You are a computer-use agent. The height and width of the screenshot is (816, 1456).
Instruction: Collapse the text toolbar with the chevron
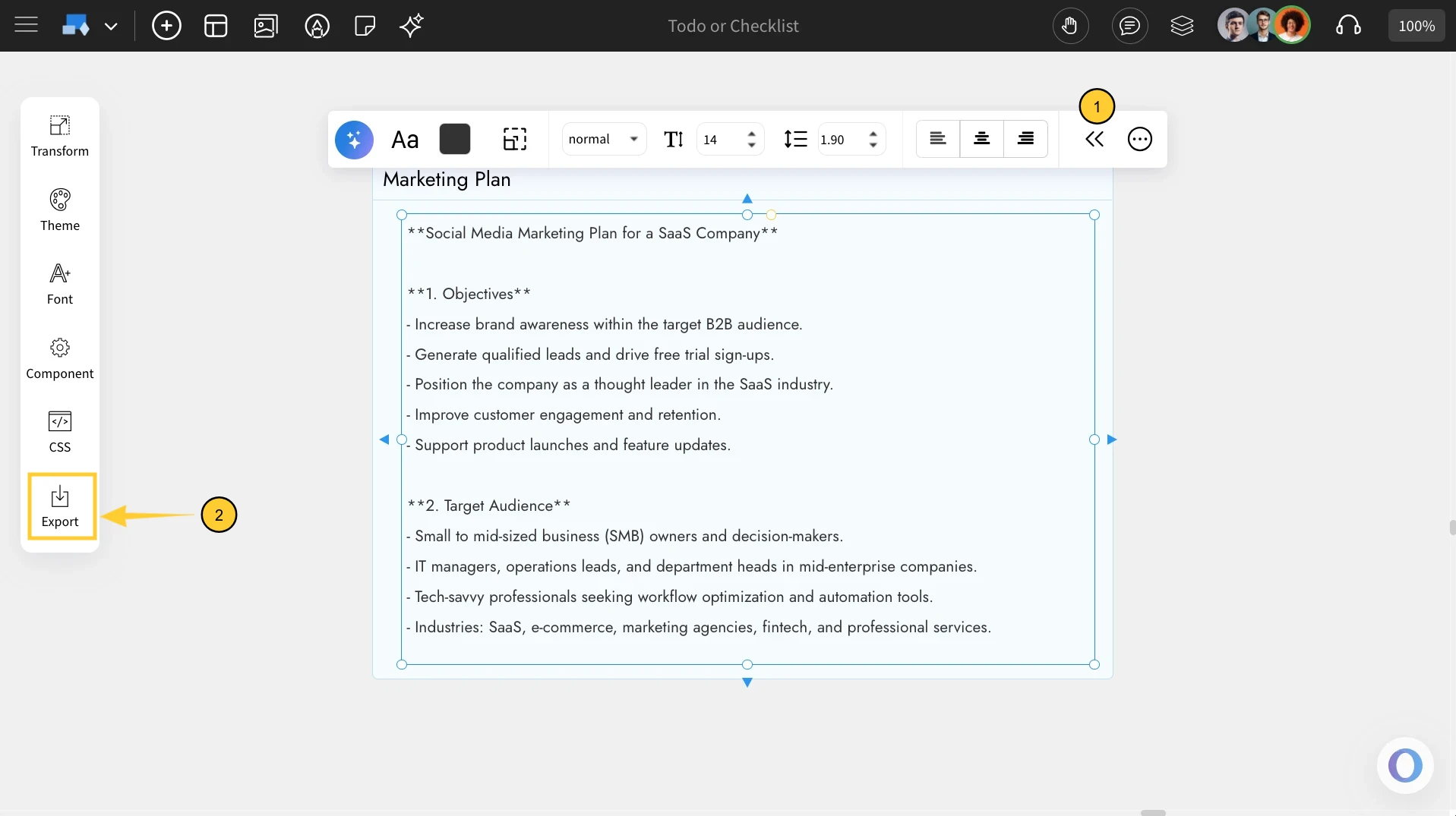pyautogui.click(x=1094, y=139)
